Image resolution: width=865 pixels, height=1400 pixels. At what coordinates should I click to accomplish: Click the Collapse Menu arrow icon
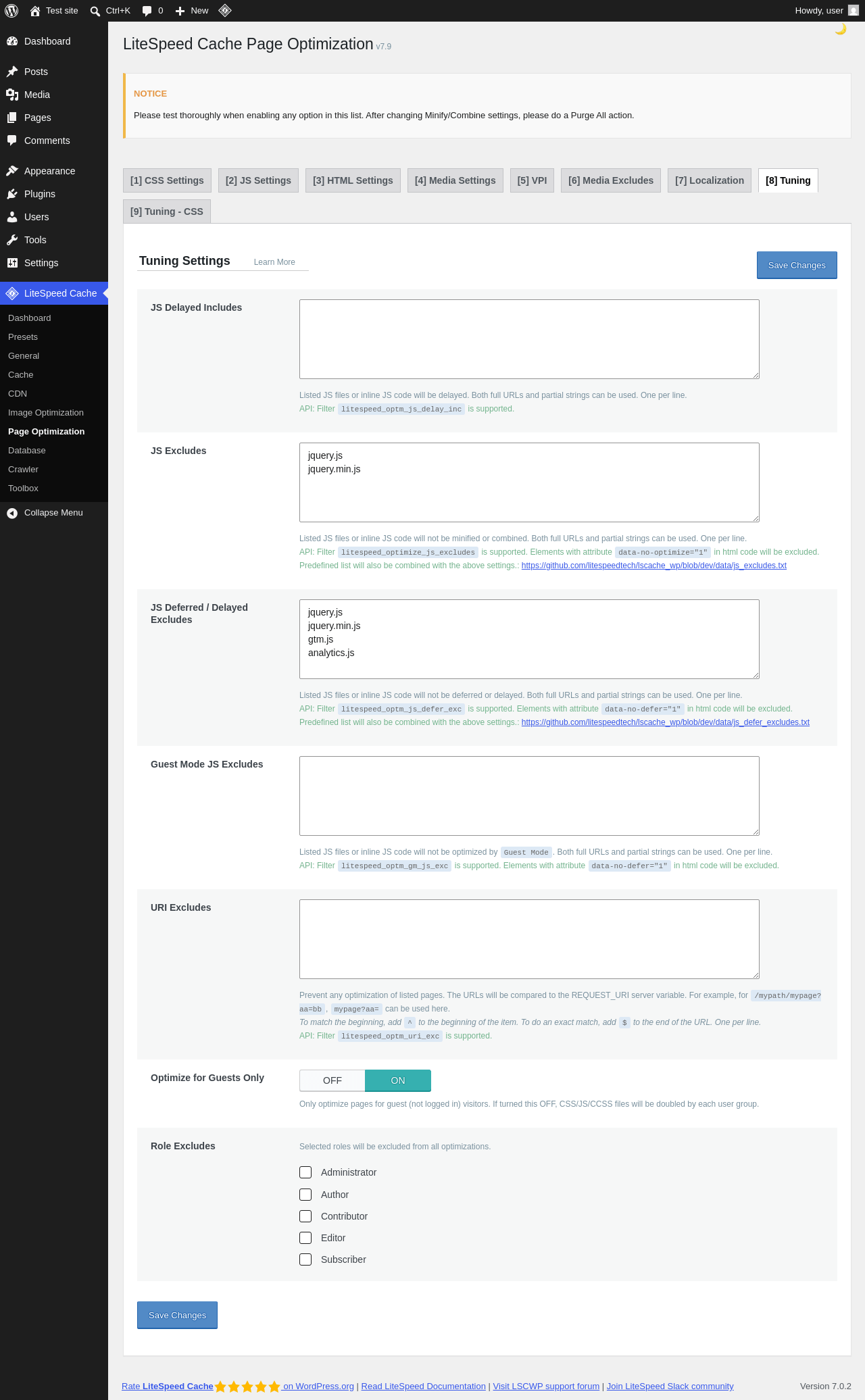pos(12,513)
